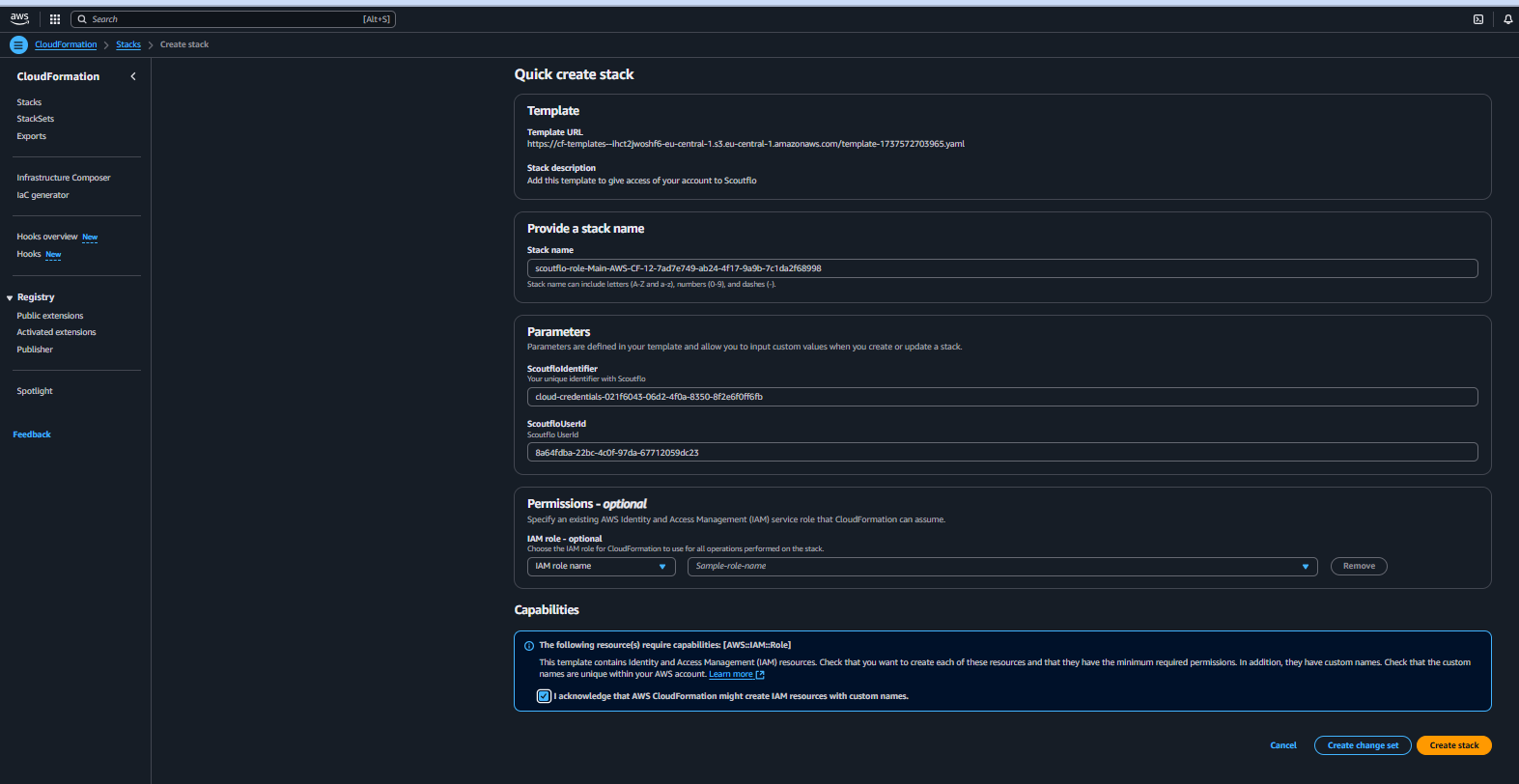Open CloudShell from the top bar
This screenshot has height=784, width=1519.
(1477, 19)
